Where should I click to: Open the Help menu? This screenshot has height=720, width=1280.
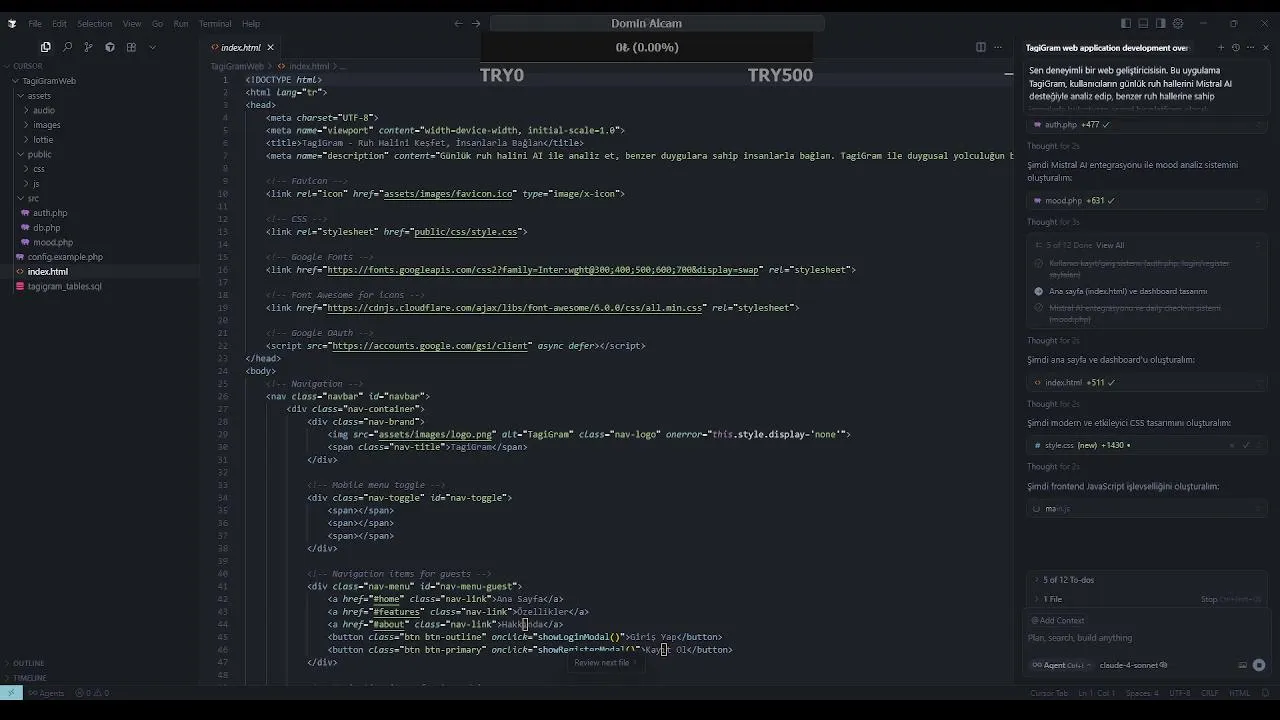click(251, 23)
